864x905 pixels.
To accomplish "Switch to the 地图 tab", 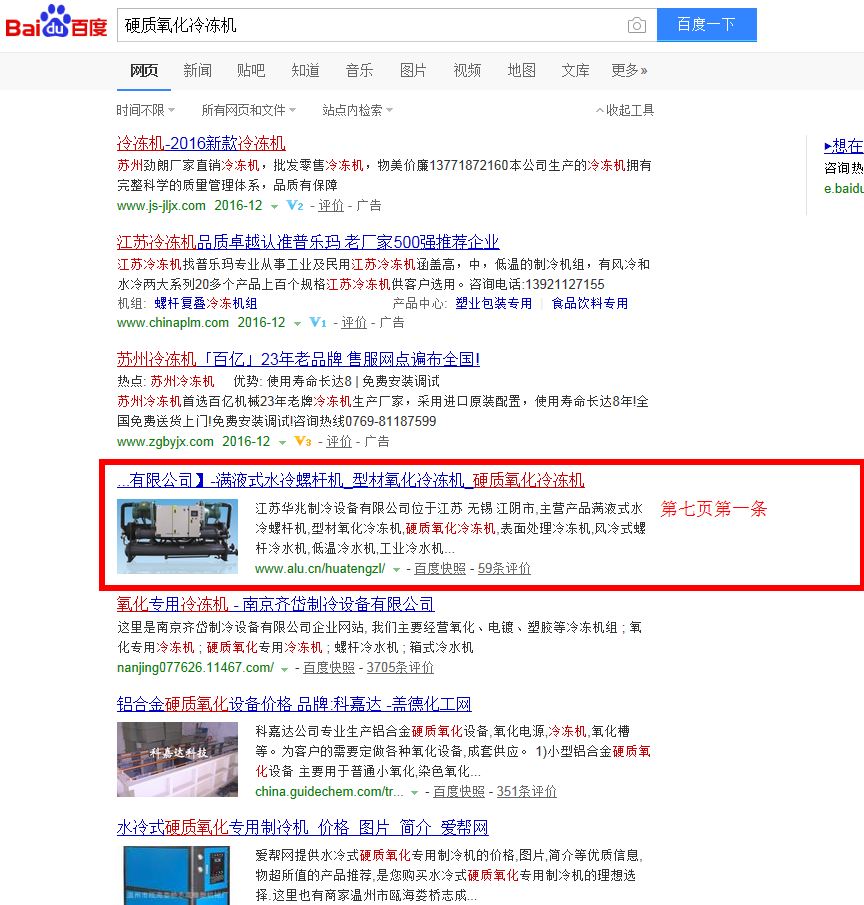I will pos(521,70).
